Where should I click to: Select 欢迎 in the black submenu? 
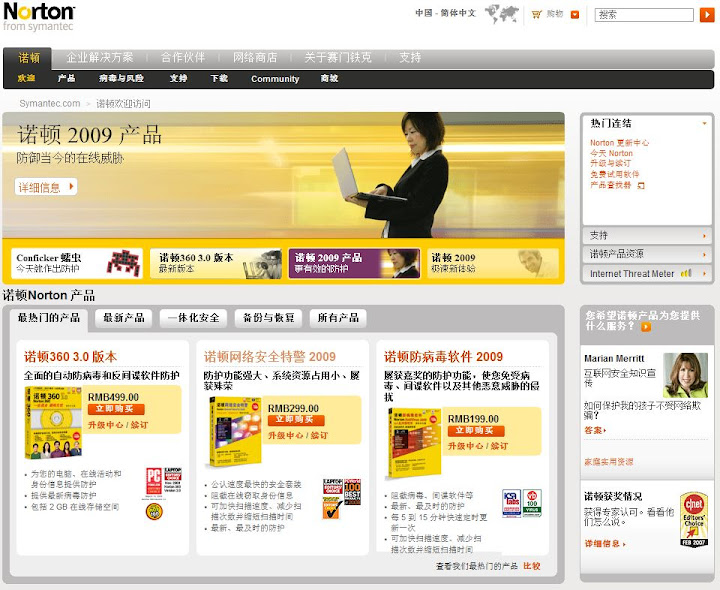pos(26,79)
